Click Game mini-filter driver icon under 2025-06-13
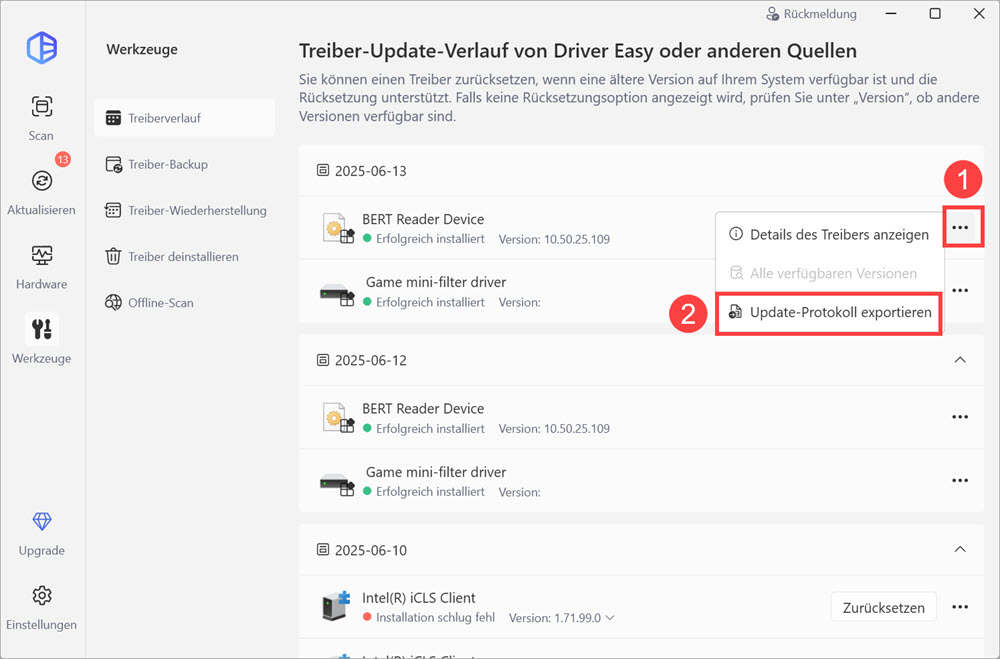The height and width of the screenshot is (659, 1000). pyautogui.click(x=337, y=293)
